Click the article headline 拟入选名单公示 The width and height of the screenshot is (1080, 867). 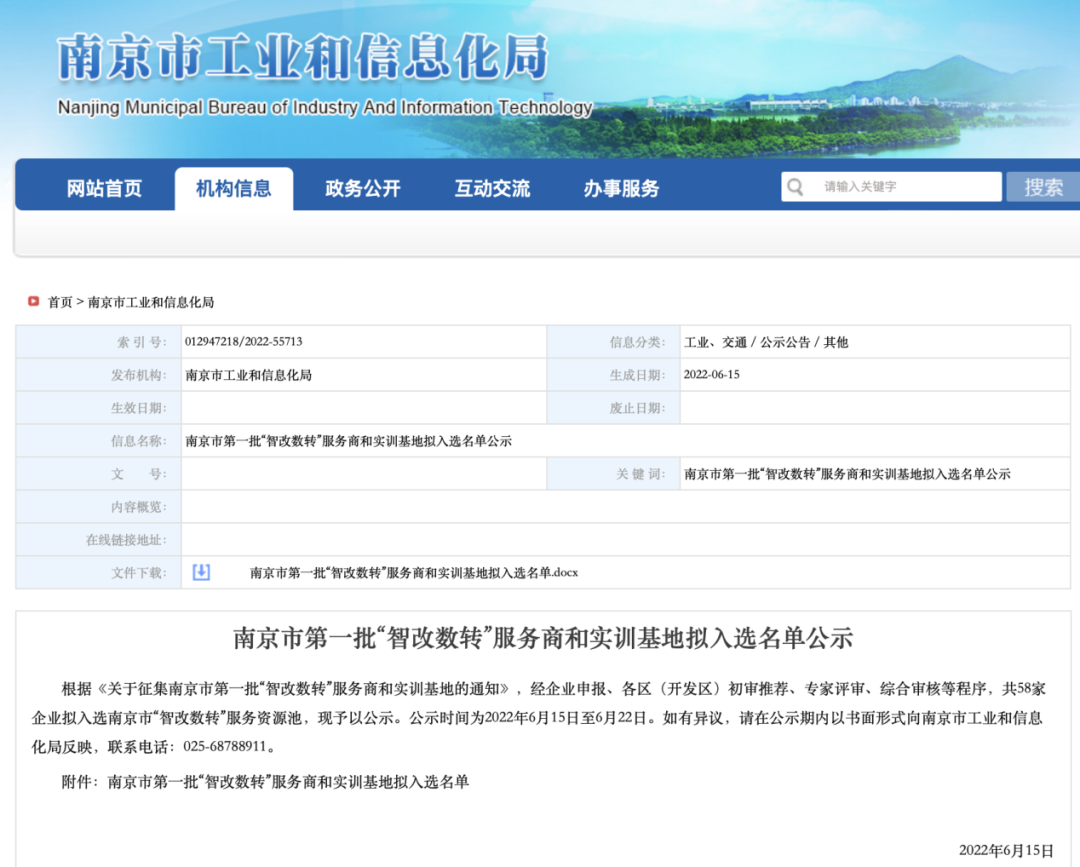tap(543, 638)
